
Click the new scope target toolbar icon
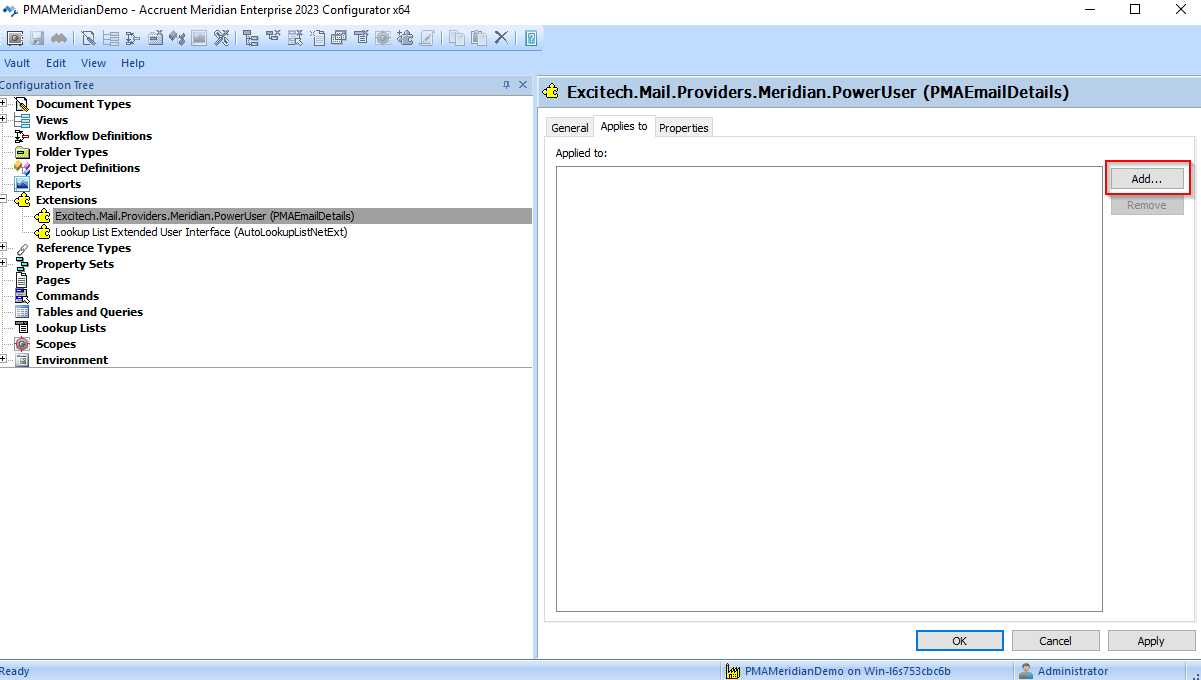tap(383, 38)
